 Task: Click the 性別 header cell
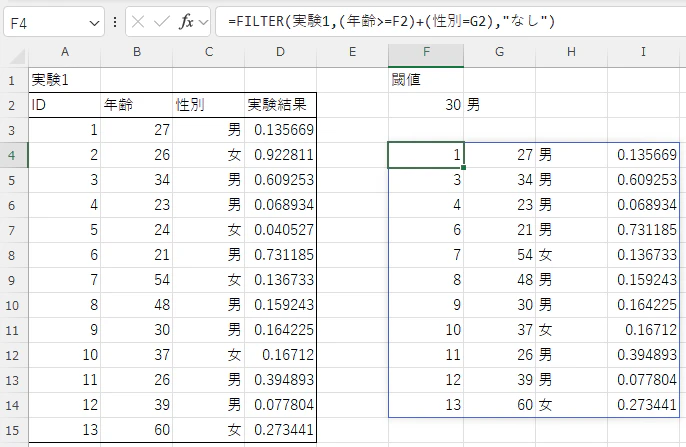[x=209, y=105]
